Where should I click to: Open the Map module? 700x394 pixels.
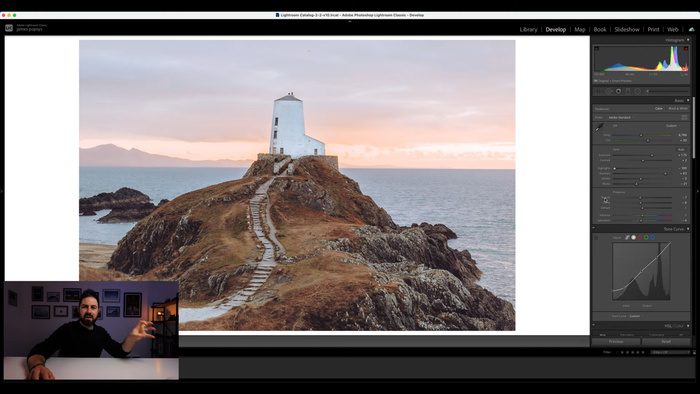579,29
